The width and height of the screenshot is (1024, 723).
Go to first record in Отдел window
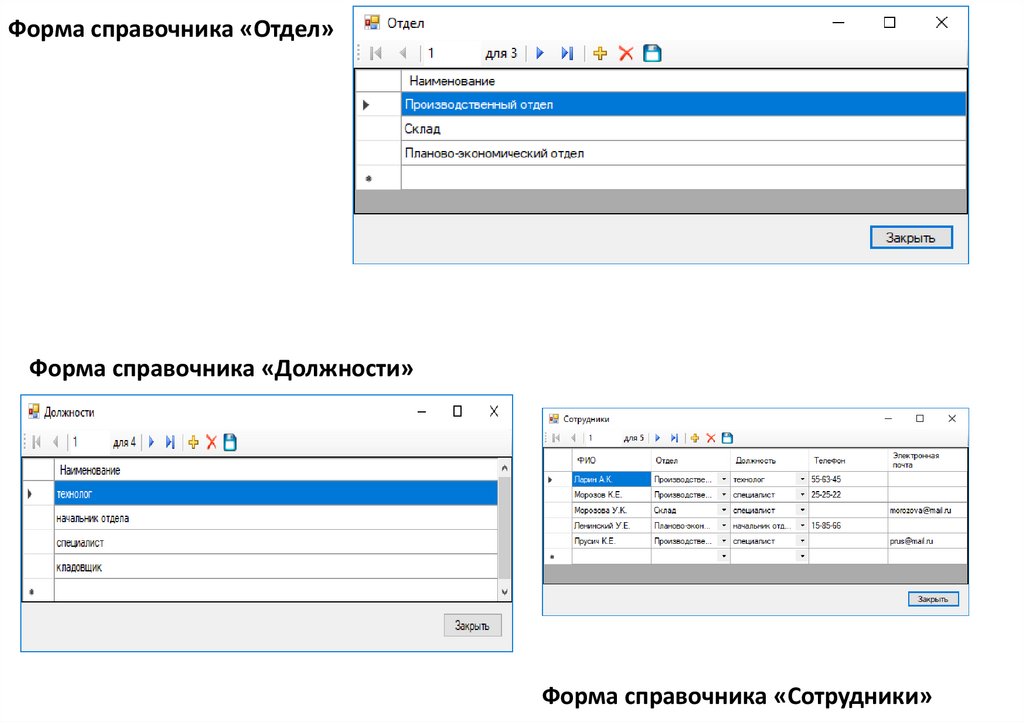tap(376, 54)
